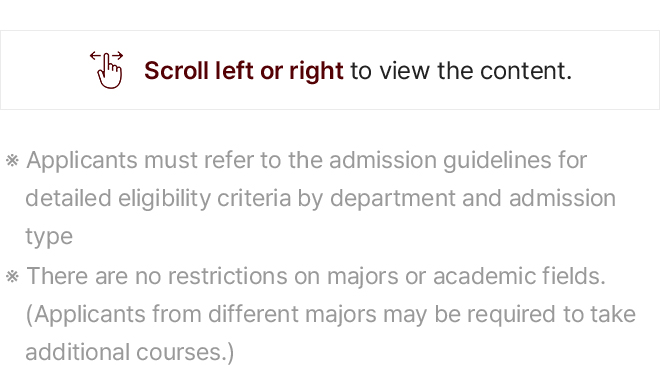660x365 pixels.
Task: Click the word 'right' in the banner
Action: [x=317, y=71]
